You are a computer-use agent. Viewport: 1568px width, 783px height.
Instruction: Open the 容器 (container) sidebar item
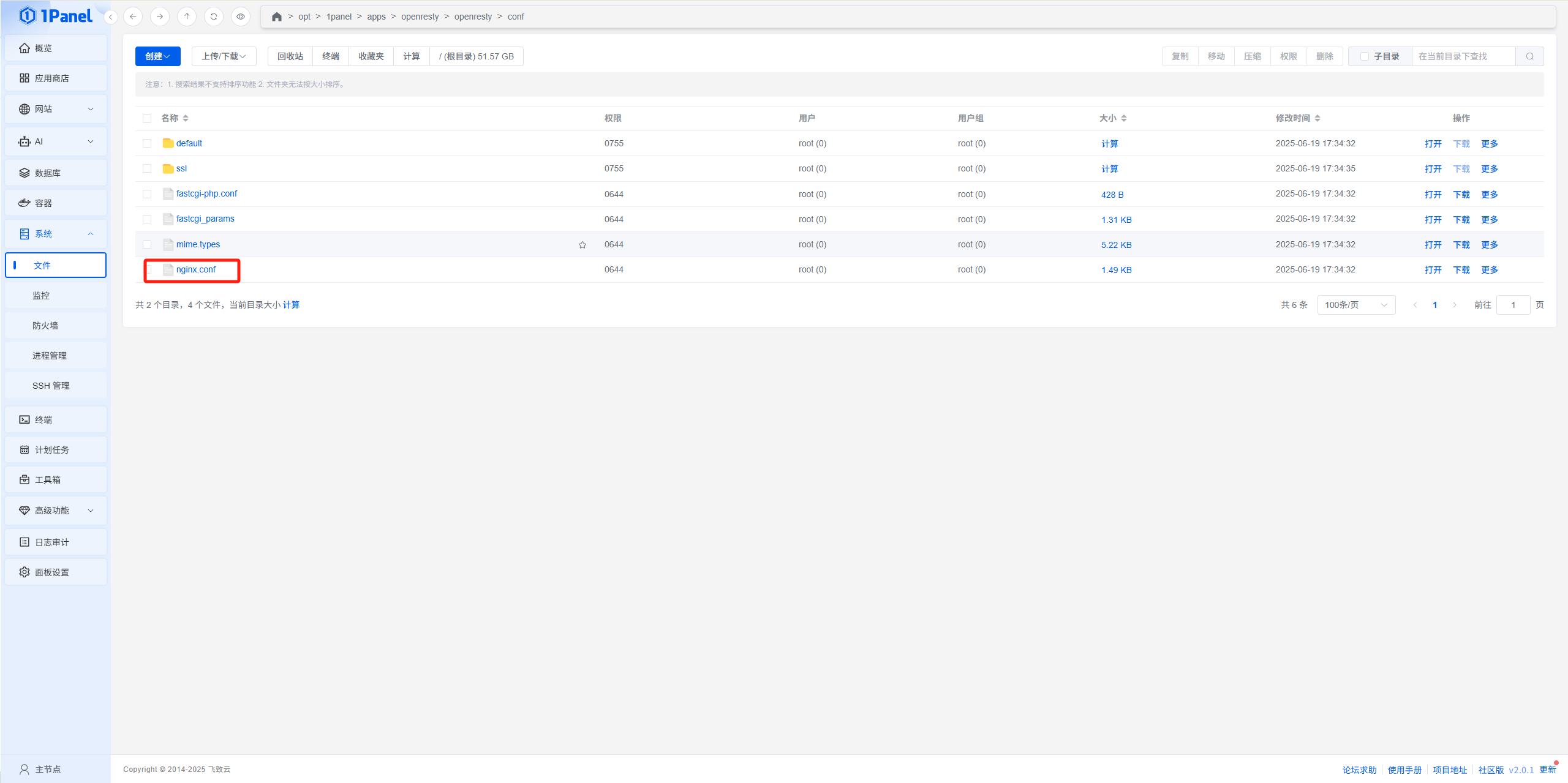click(x=55, y=203)
